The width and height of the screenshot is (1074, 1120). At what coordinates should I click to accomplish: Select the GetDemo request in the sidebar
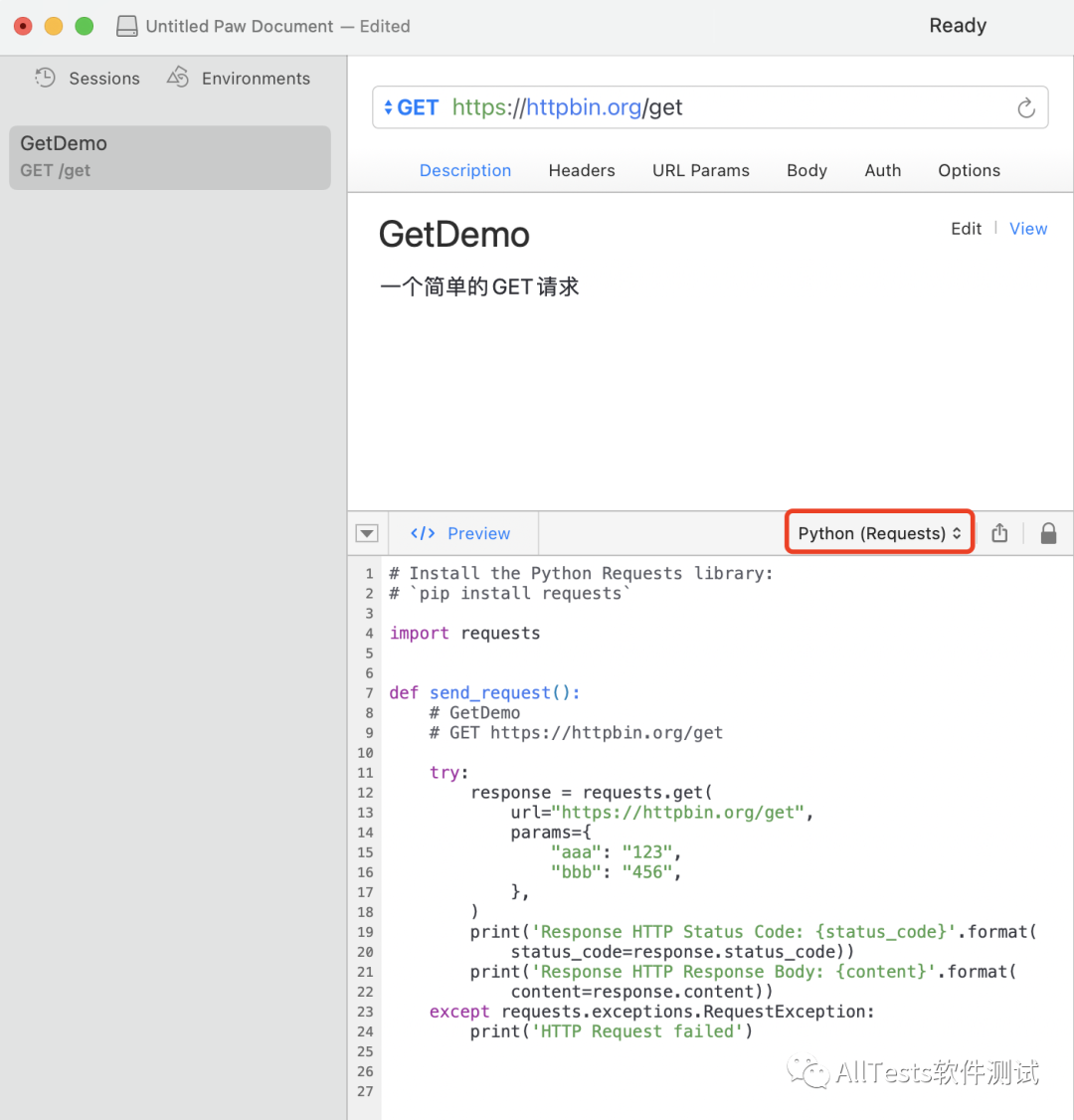coord(169,156)
